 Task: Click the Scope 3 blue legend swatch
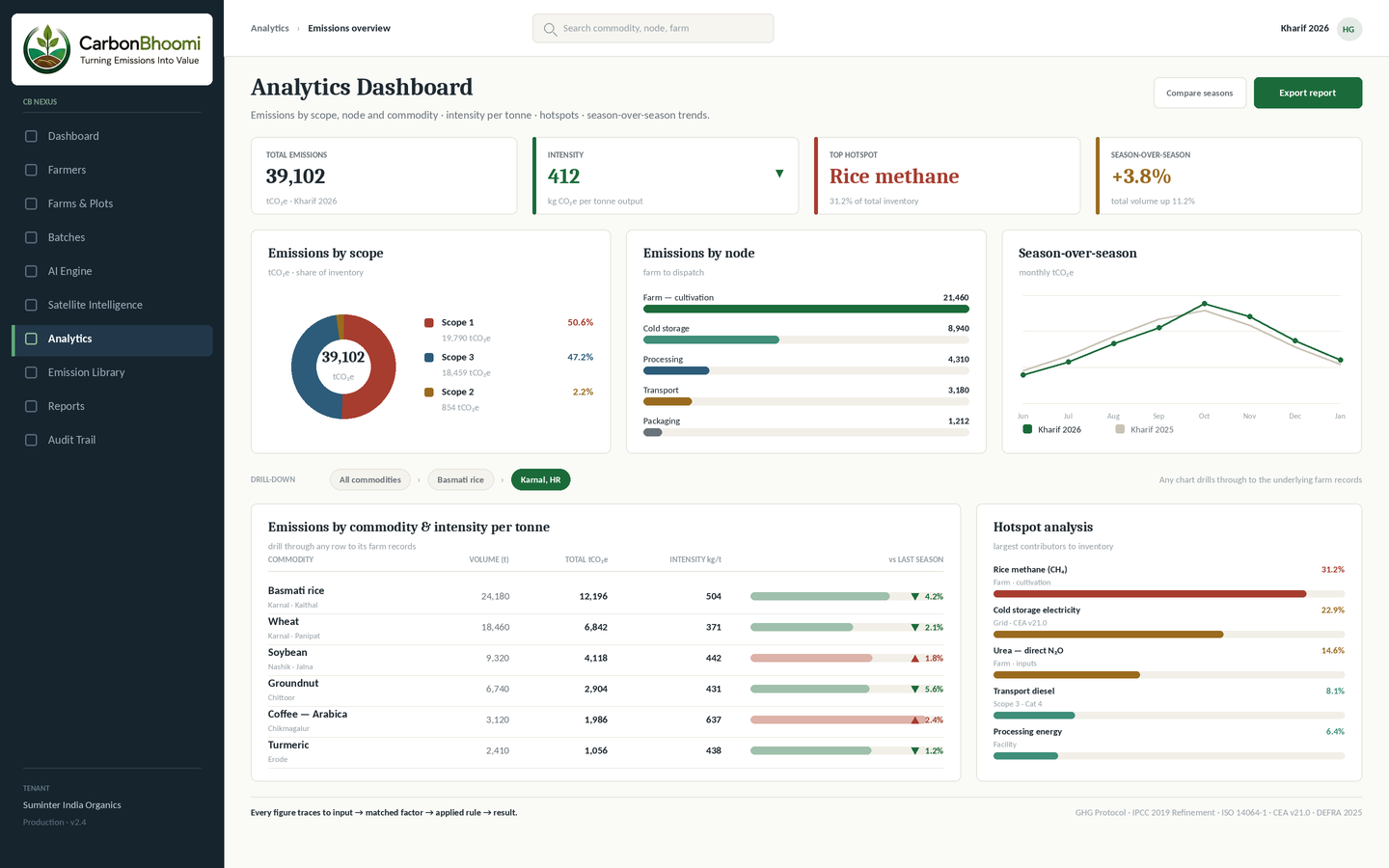(429, 357)
